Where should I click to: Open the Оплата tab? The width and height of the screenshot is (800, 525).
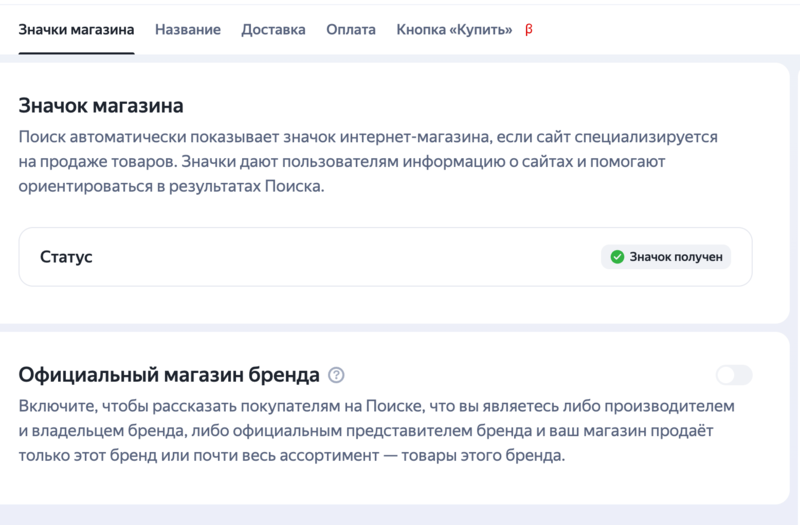[x=351, y=30]
